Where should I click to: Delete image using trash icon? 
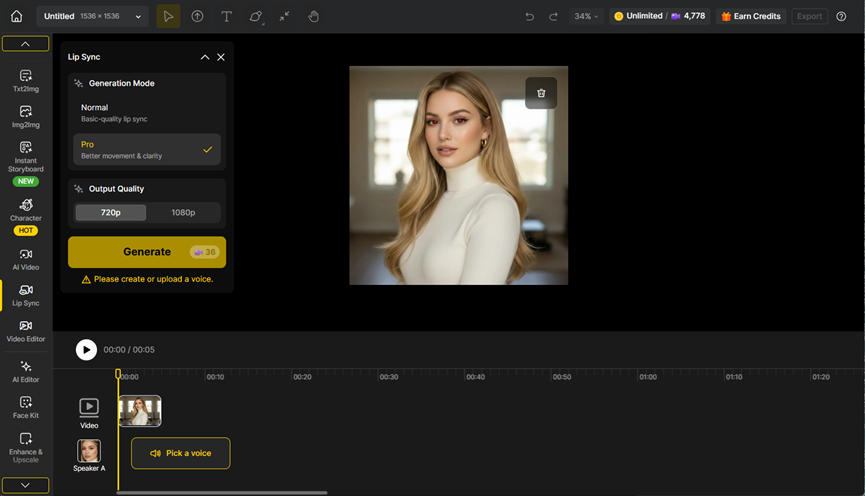[x=541, y=93]
